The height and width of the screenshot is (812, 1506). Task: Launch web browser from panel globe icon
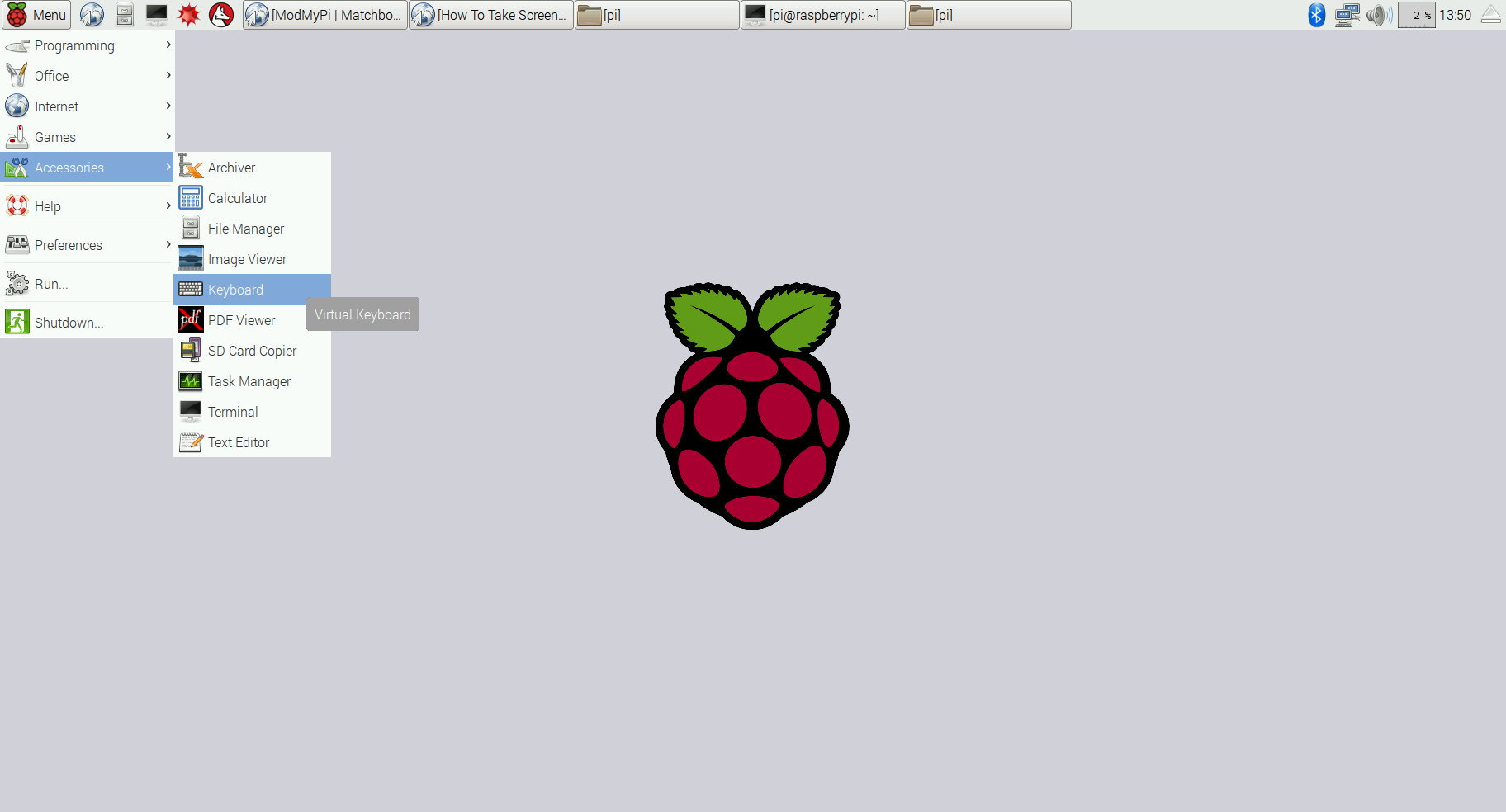pyautogui.click(x=92, y=15)
